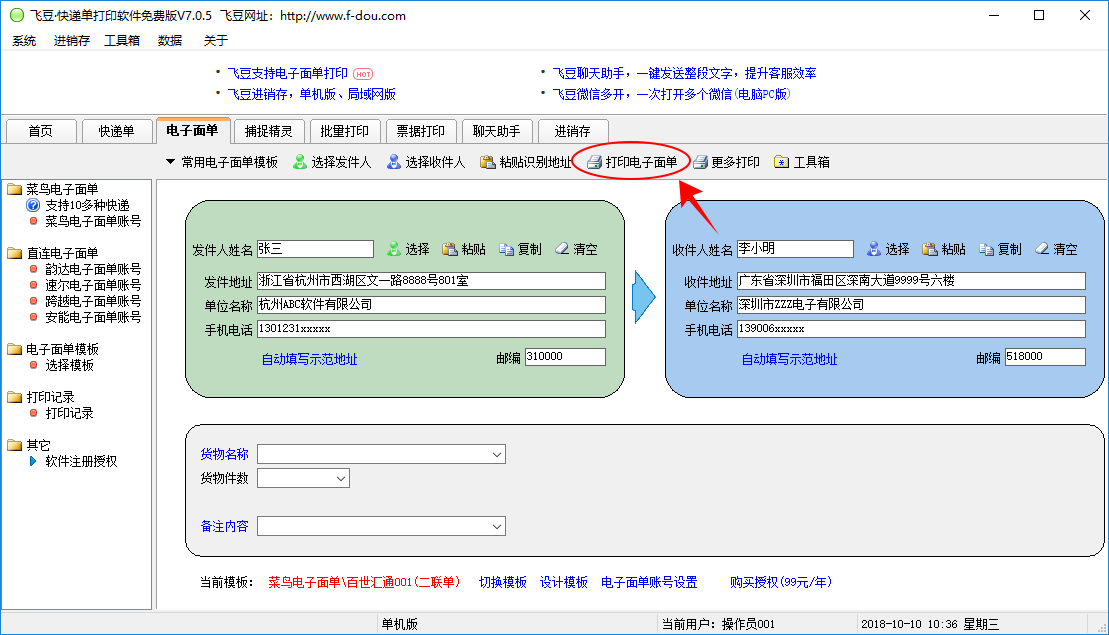
Task: Switch to the 批量打印 tab
Action: [344, 132]
